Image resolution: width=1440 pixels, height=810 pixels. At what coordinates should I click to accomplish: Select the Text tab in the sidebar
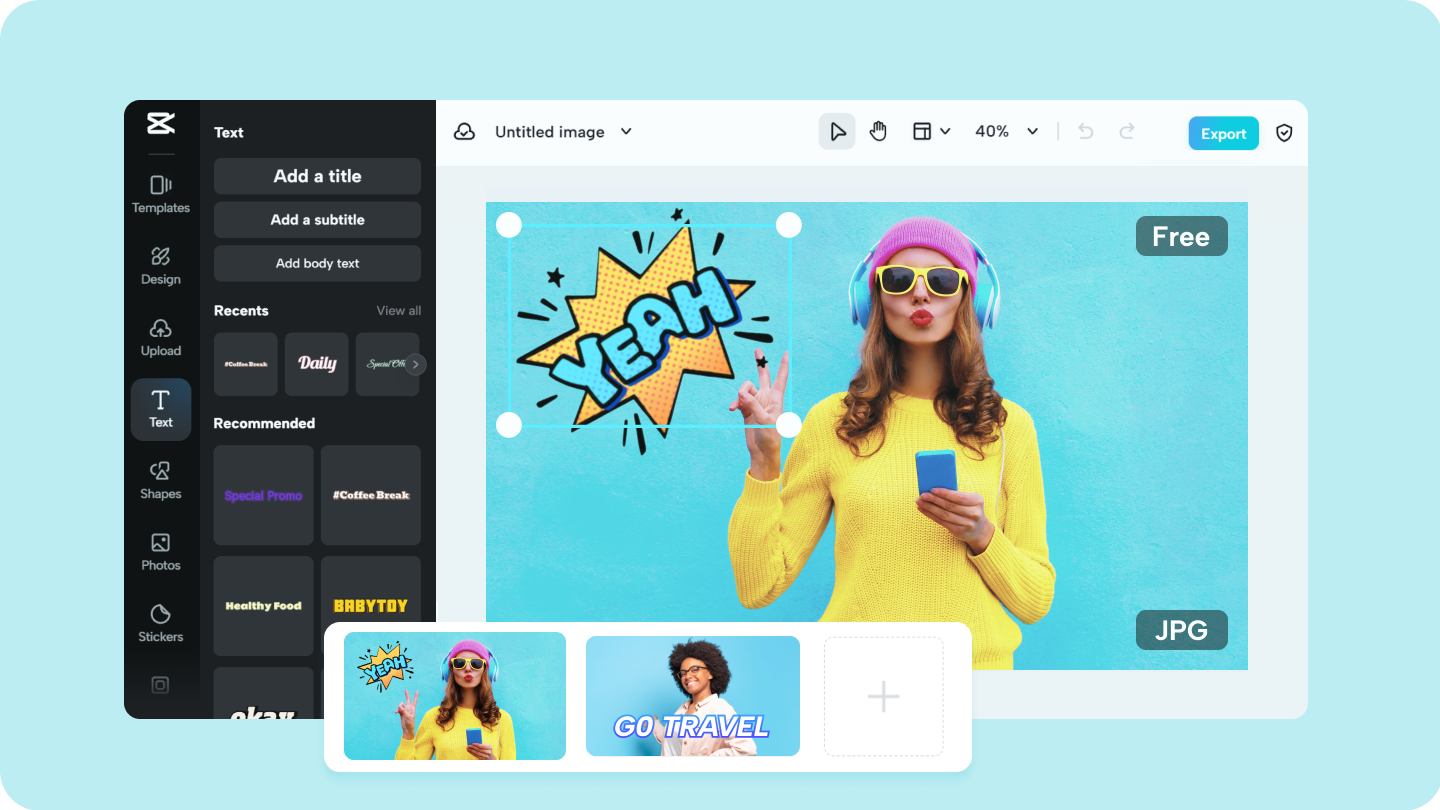161,409
